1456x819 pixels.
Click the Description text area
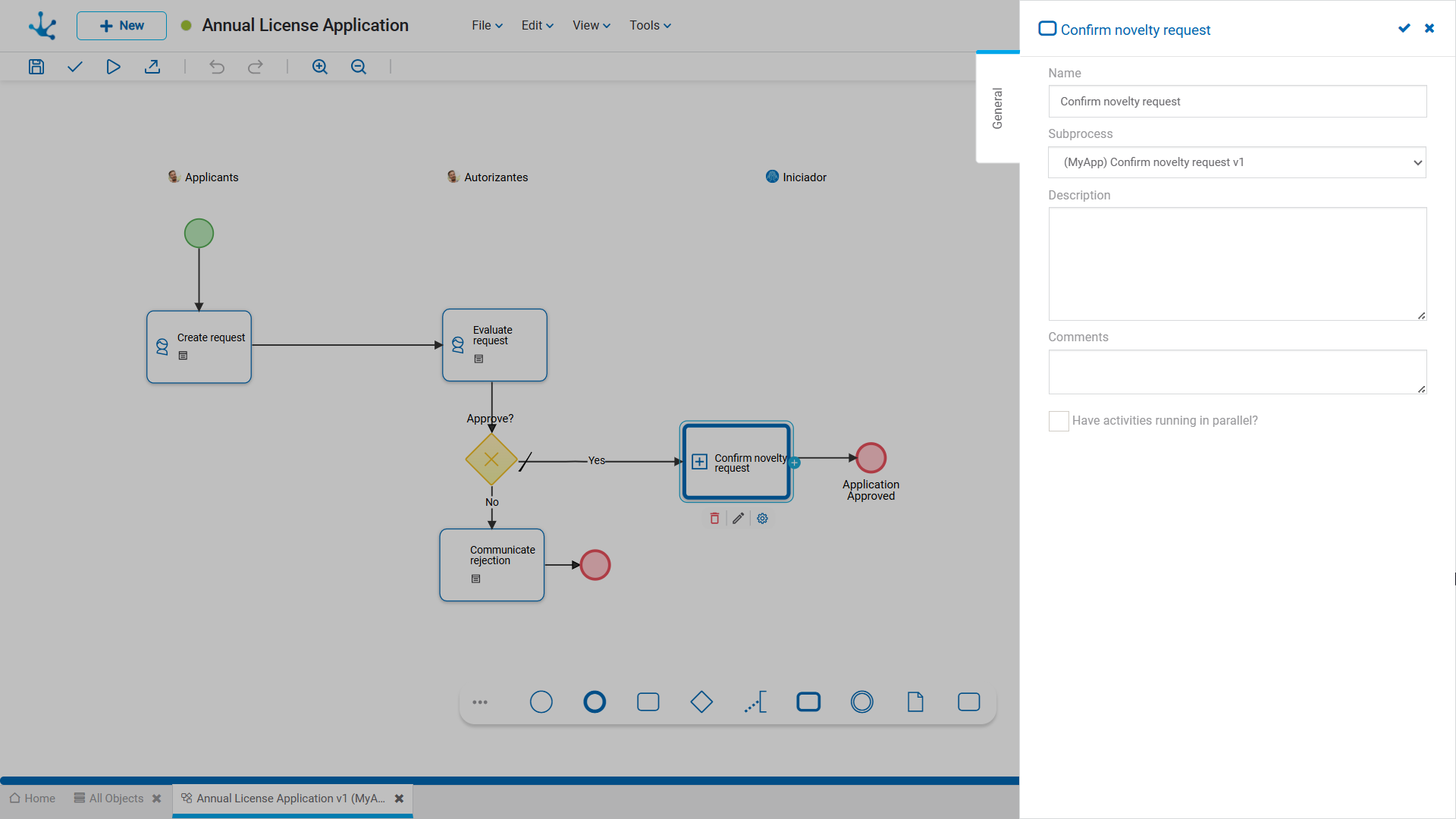[1237, 264]
